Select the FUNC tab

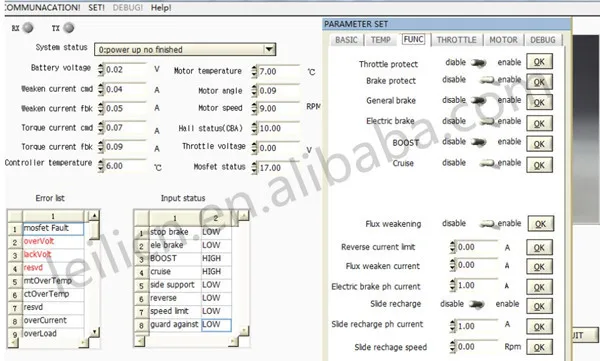[414, 39]
